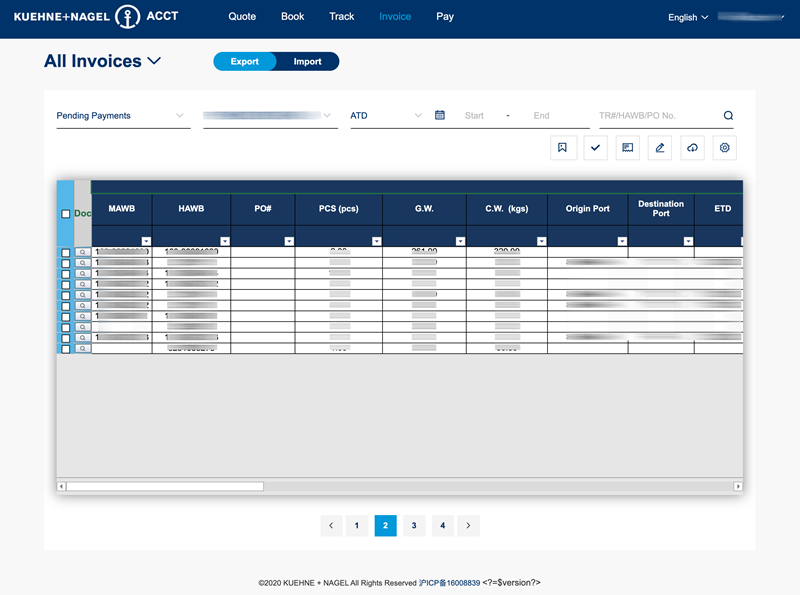Viewport: 800px width, 595px height.
Task: Go to page 3 of invoices
Action: click(x=414, y=525)
